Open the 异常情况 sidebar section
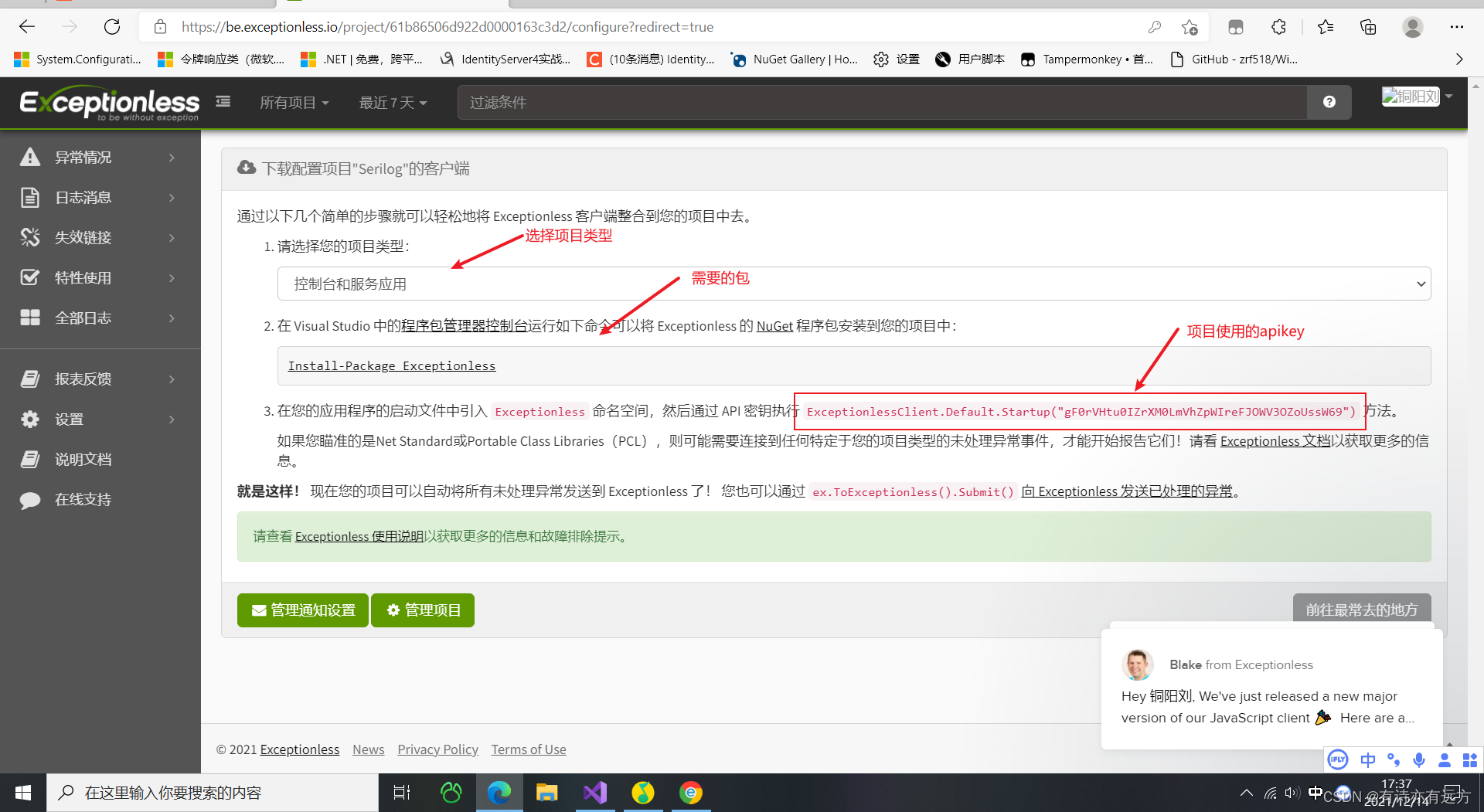Viewport: 1484px width, 812px height. [83, 157]
